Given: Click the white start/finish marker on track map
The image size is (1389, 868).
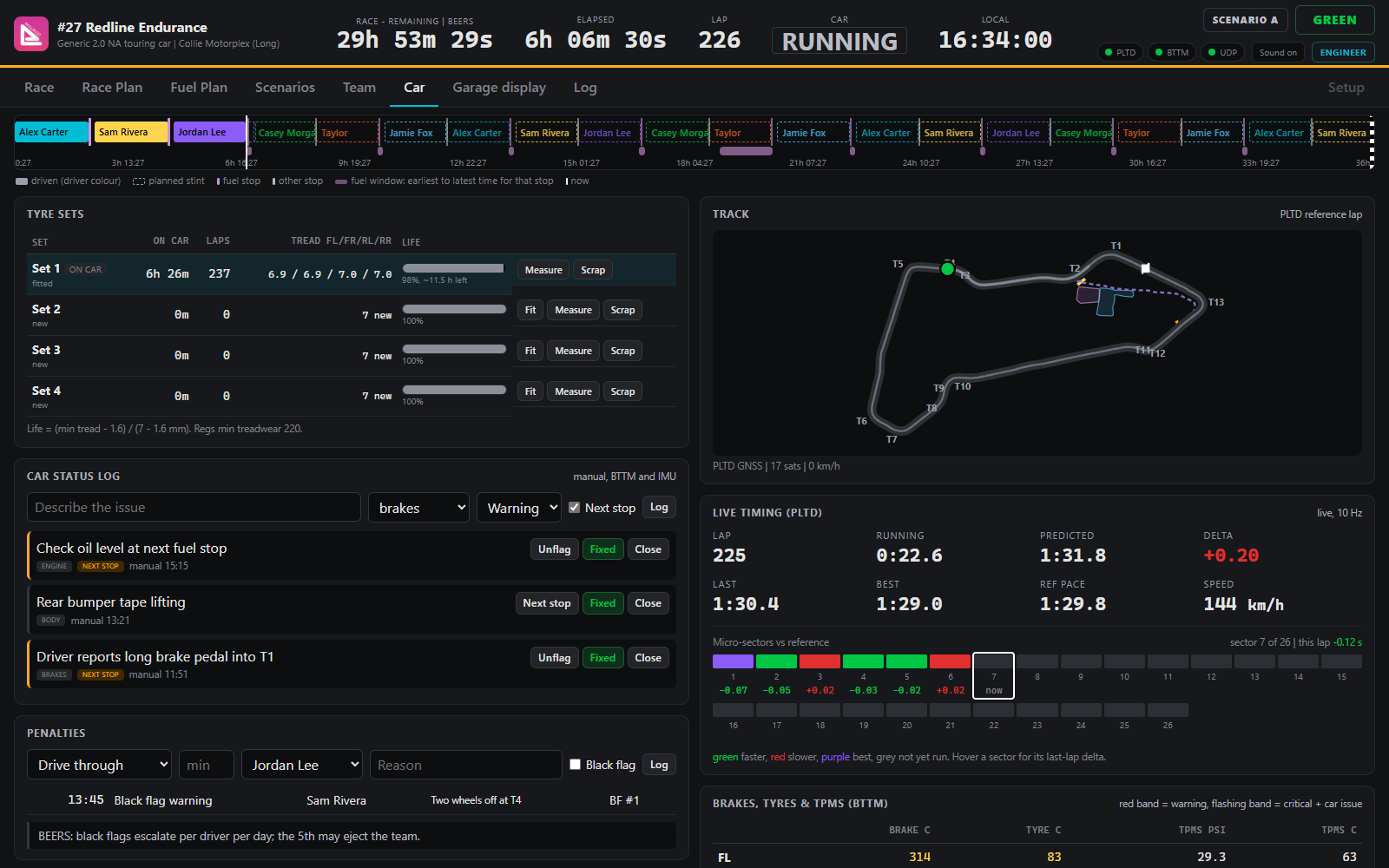Looking at the screenshot, I should coord(1145,268).
